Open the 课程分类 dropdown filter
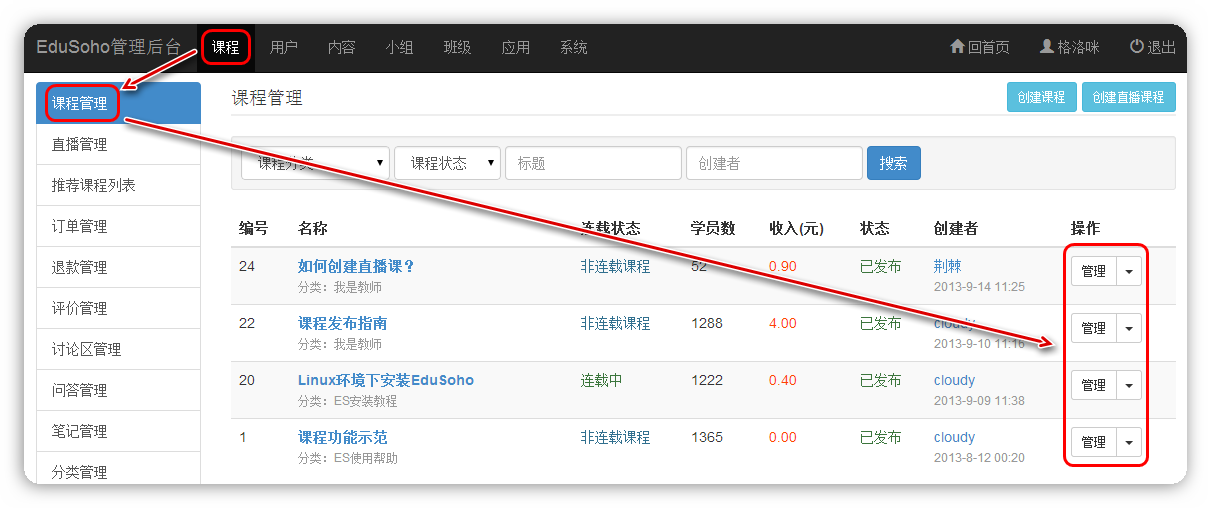Image resolution: width=1211 pixels, height=508 pixels. click(315, 163)
